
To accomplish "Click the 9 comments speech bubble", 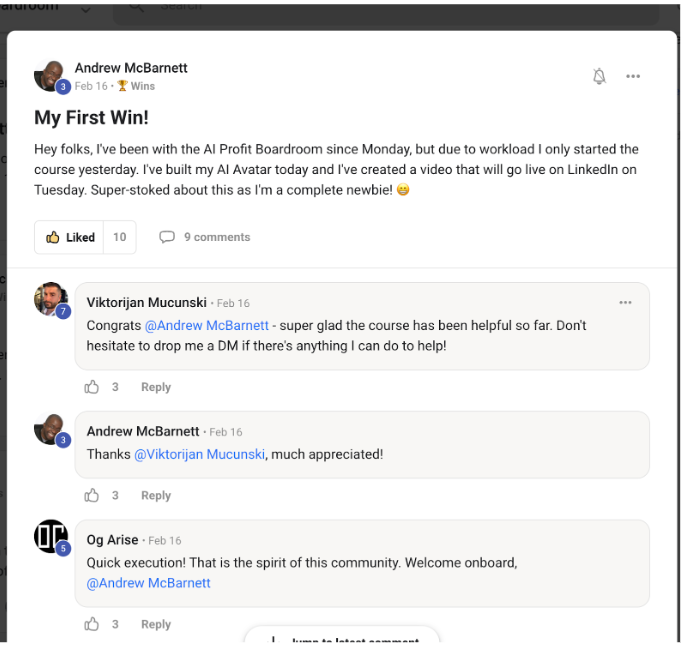I will (x=167, y=237).
